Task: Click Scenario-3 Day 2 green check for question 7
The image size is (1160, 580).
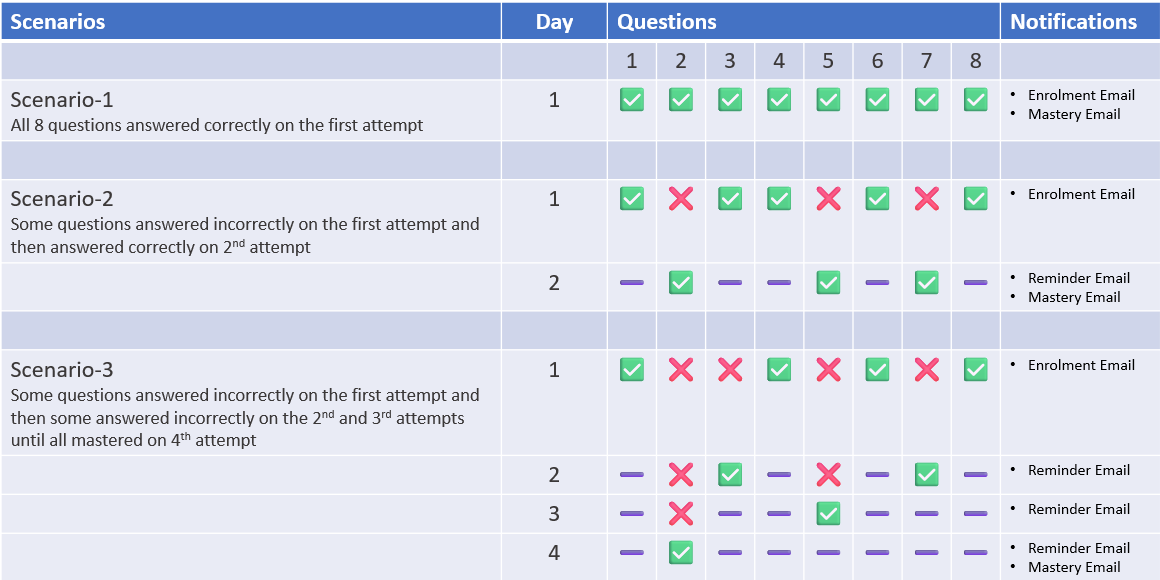Action: point(927,475)
